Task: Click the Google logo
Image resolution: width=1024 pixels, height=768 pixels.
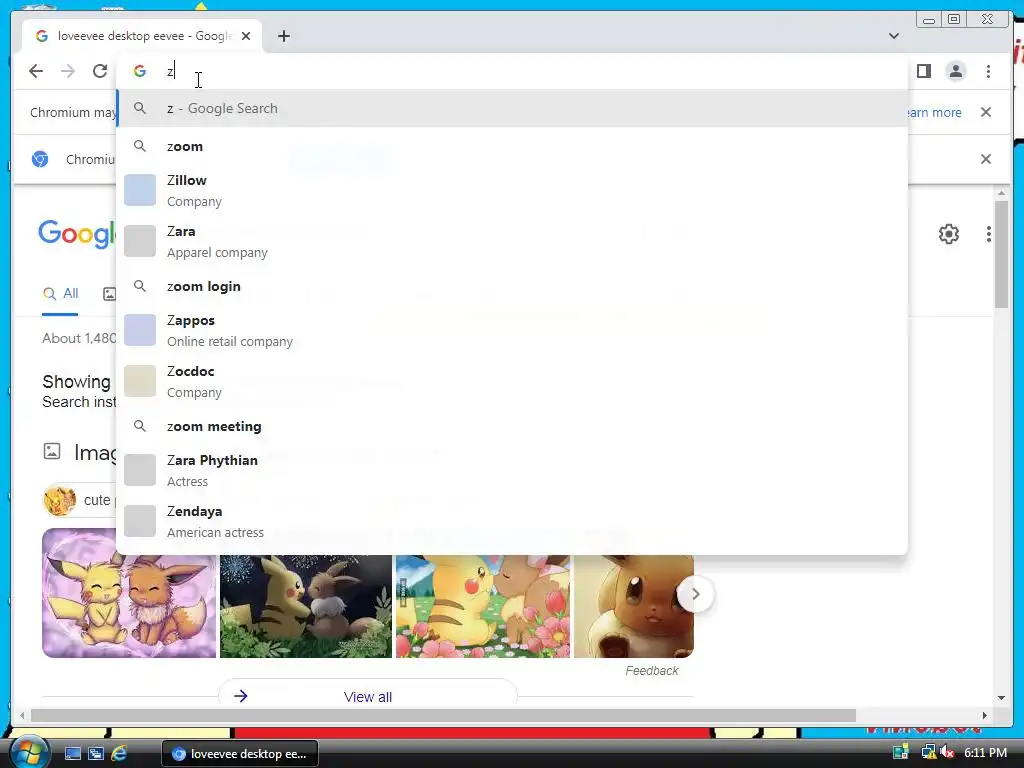Action: pos(77,234)
